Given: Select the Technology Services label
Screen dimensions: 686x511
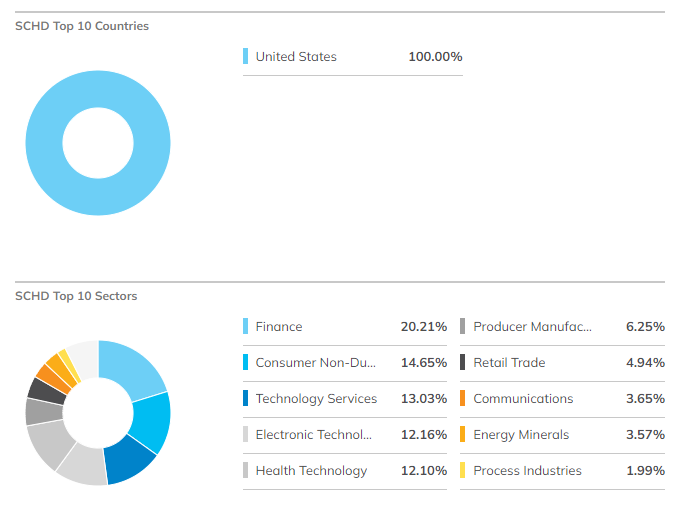Looking at the screenshot, I should tap(316, 399).
